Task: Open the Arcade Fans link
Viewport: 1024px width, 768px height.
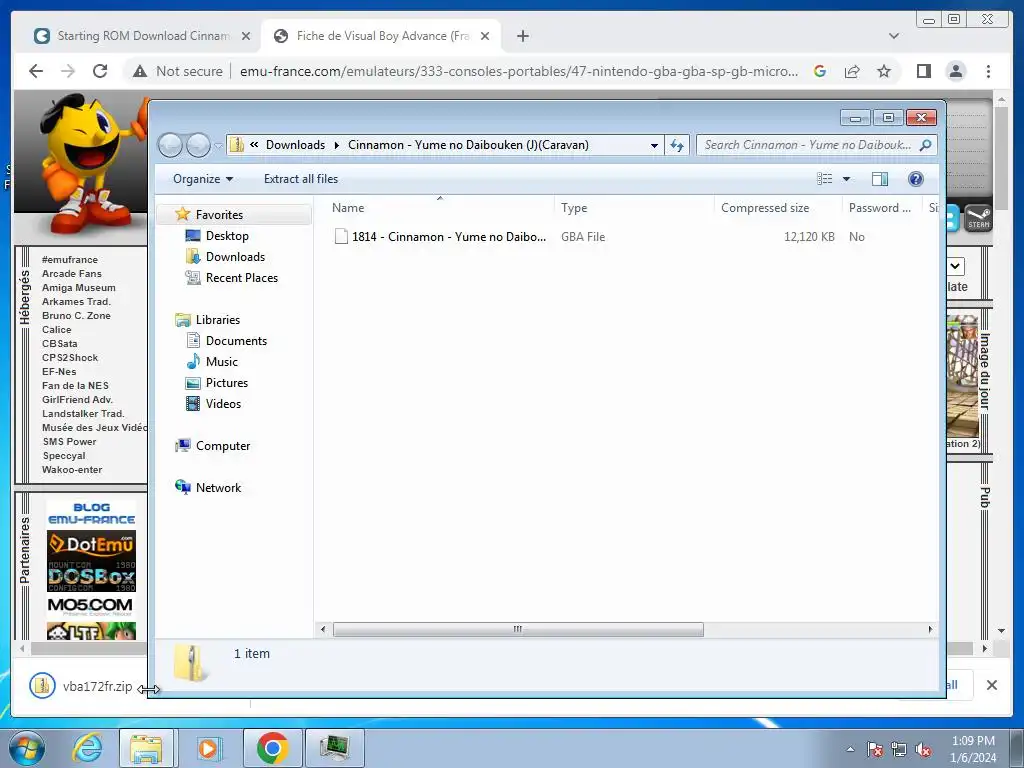Action: 72,274
